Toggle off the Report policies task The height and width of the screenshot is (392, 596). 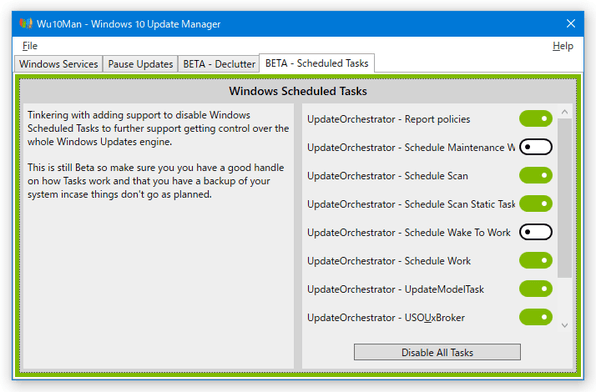(x=536, y=119)
